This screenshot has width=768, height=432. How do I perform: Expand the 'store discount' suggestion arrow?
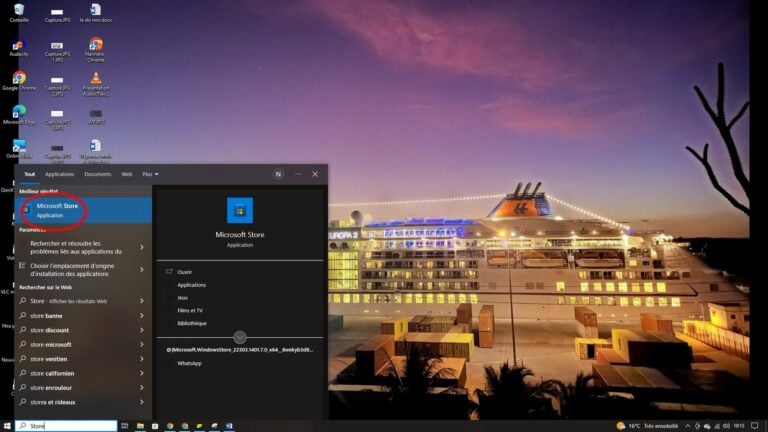141,330
